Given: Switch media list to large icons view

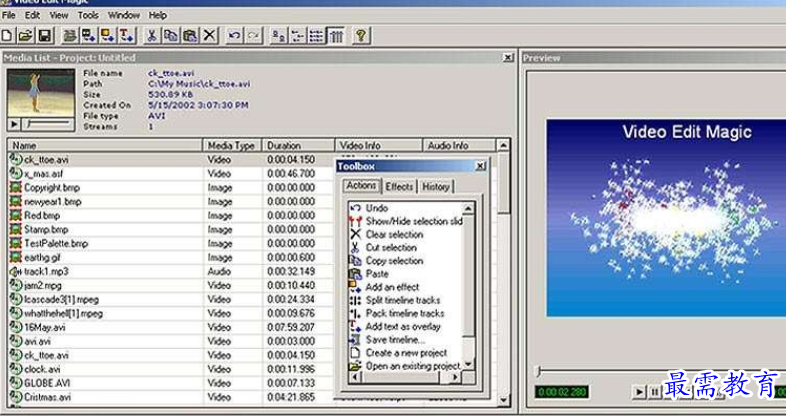Looking at the screenshot, I should (x=278, y=36).
